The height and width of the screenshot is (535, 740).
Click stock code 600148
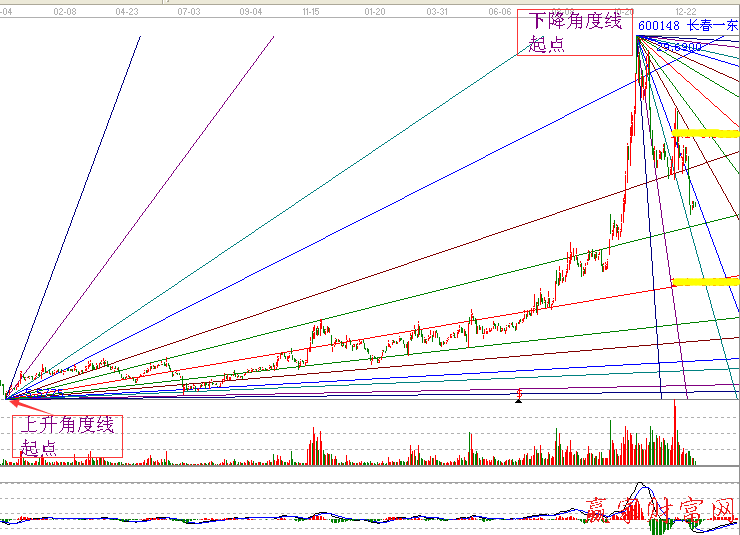(x=659, y=26)
